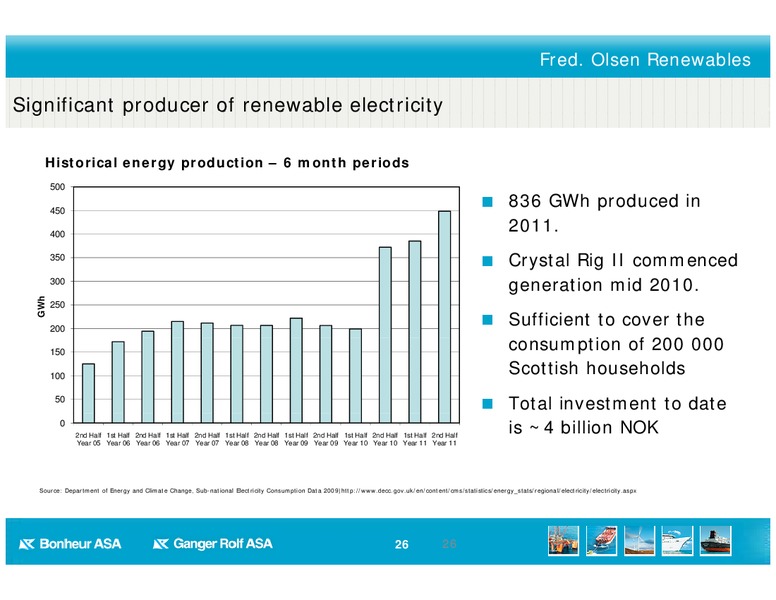Click the slide title 'Significant producer of renewable electricity'
Screen dimensions: 776x600
tap(228, 105)
